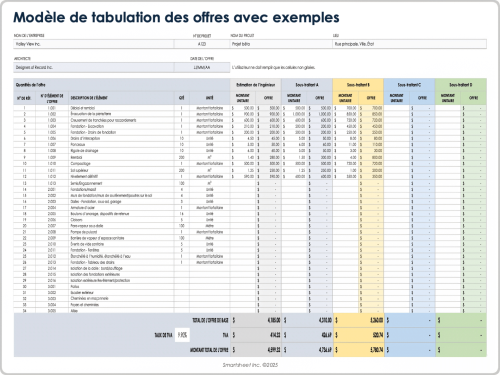The height and width of the screenshot is (375, 500).
Task: Select the 'Pare-vapeur sous dalle' cell
Action: pos(121,226)
